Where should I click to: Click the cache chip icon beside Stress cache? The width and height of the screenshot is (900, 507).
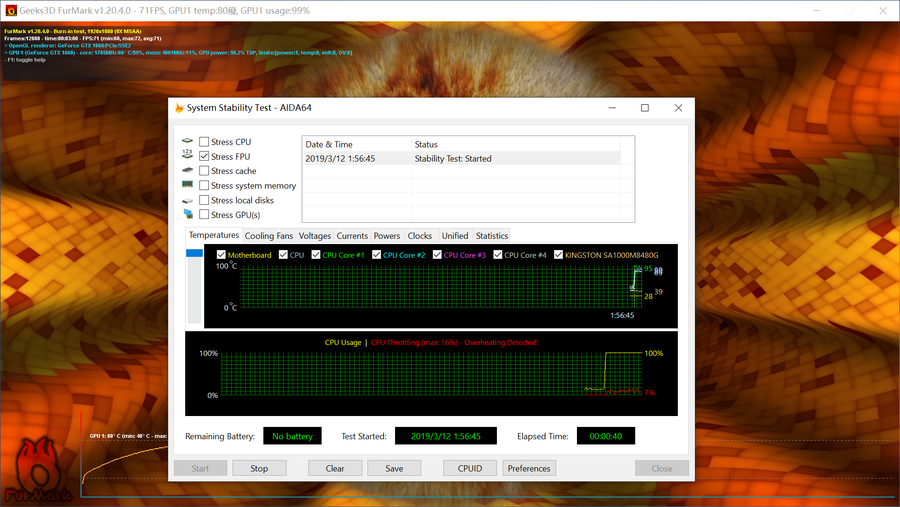pos(187,171)
